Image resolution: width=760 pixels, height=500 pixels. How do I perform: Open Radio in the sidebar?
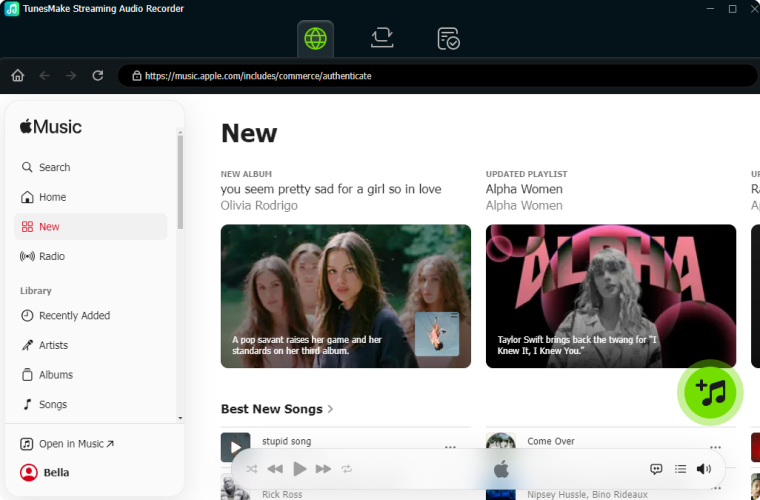pyautogui.click(x=91, y=256)
